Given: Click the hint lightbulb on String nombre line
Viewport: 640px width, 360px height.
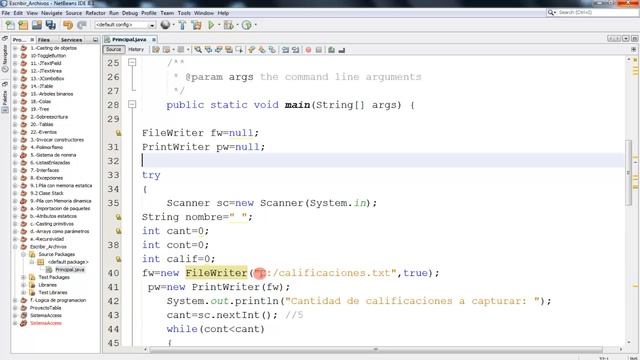Looking at the screenshot, I should click(118, 217).
